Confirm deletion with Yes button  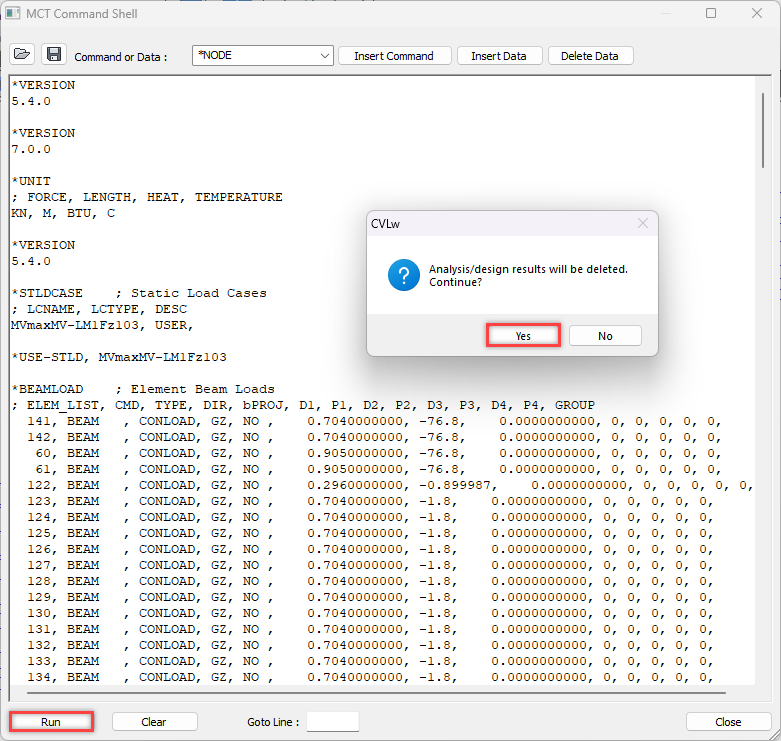[523, 336]
